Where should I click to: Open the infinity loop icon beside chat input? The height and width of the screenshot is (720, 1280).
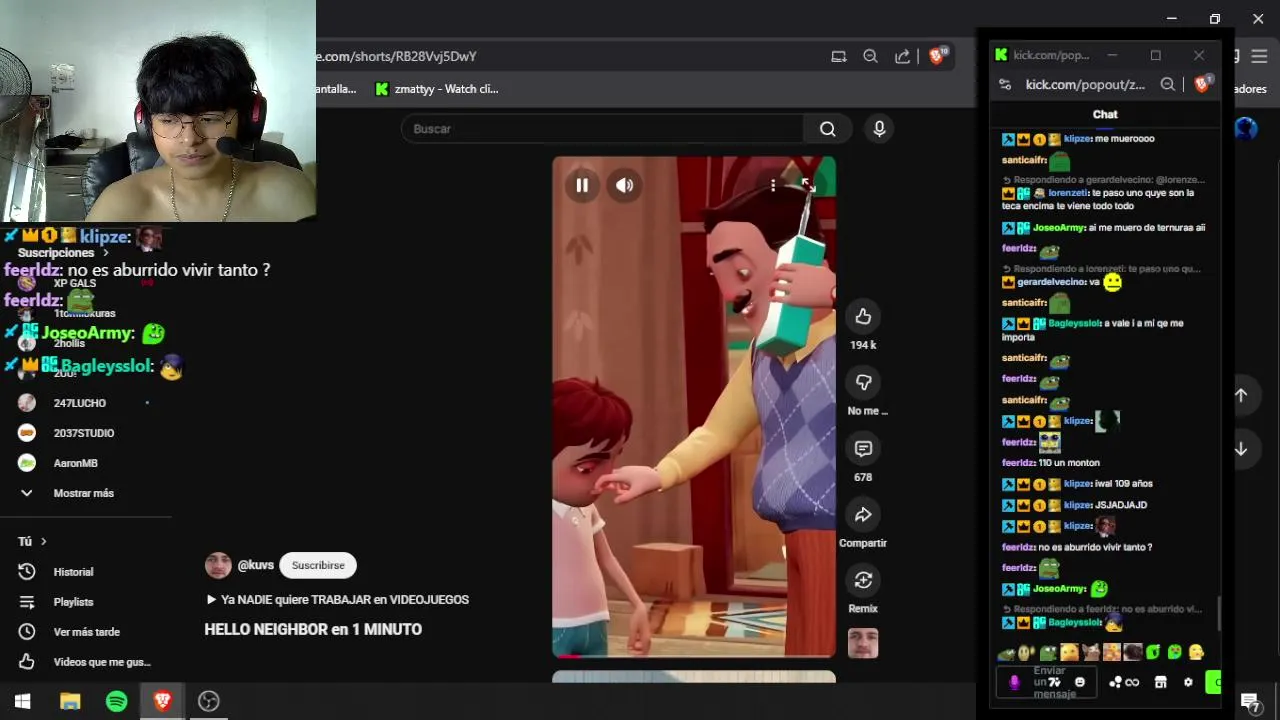click(x=1132, y=682)
